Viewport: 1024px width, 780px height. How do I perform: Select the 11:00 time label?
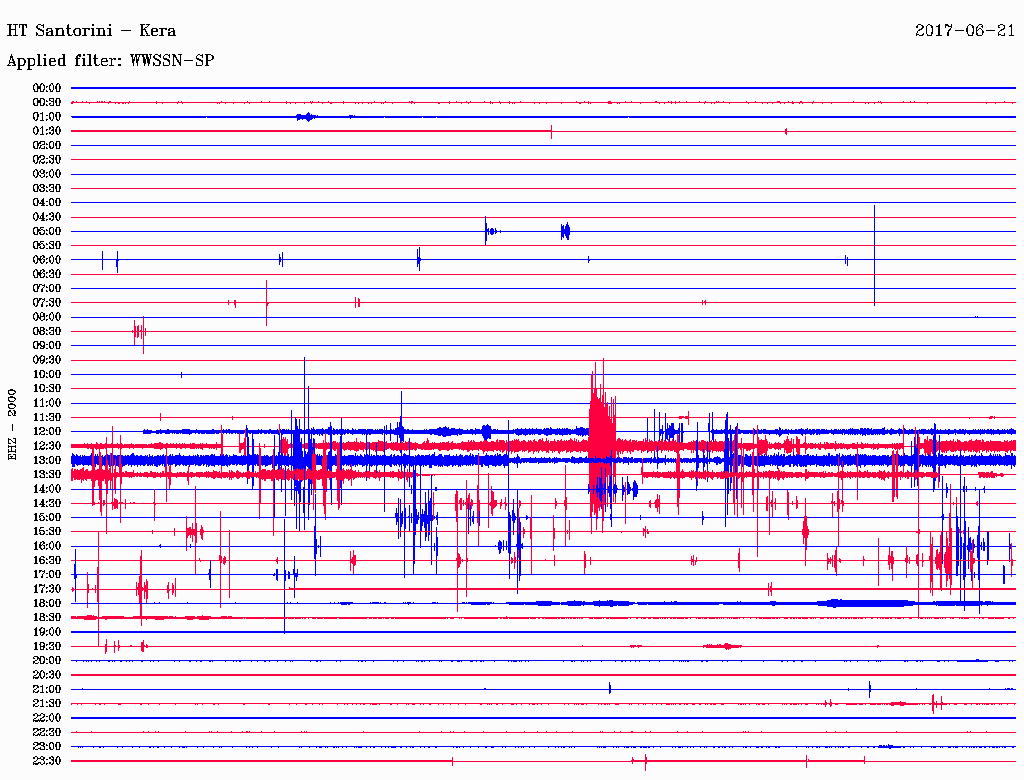46,403
